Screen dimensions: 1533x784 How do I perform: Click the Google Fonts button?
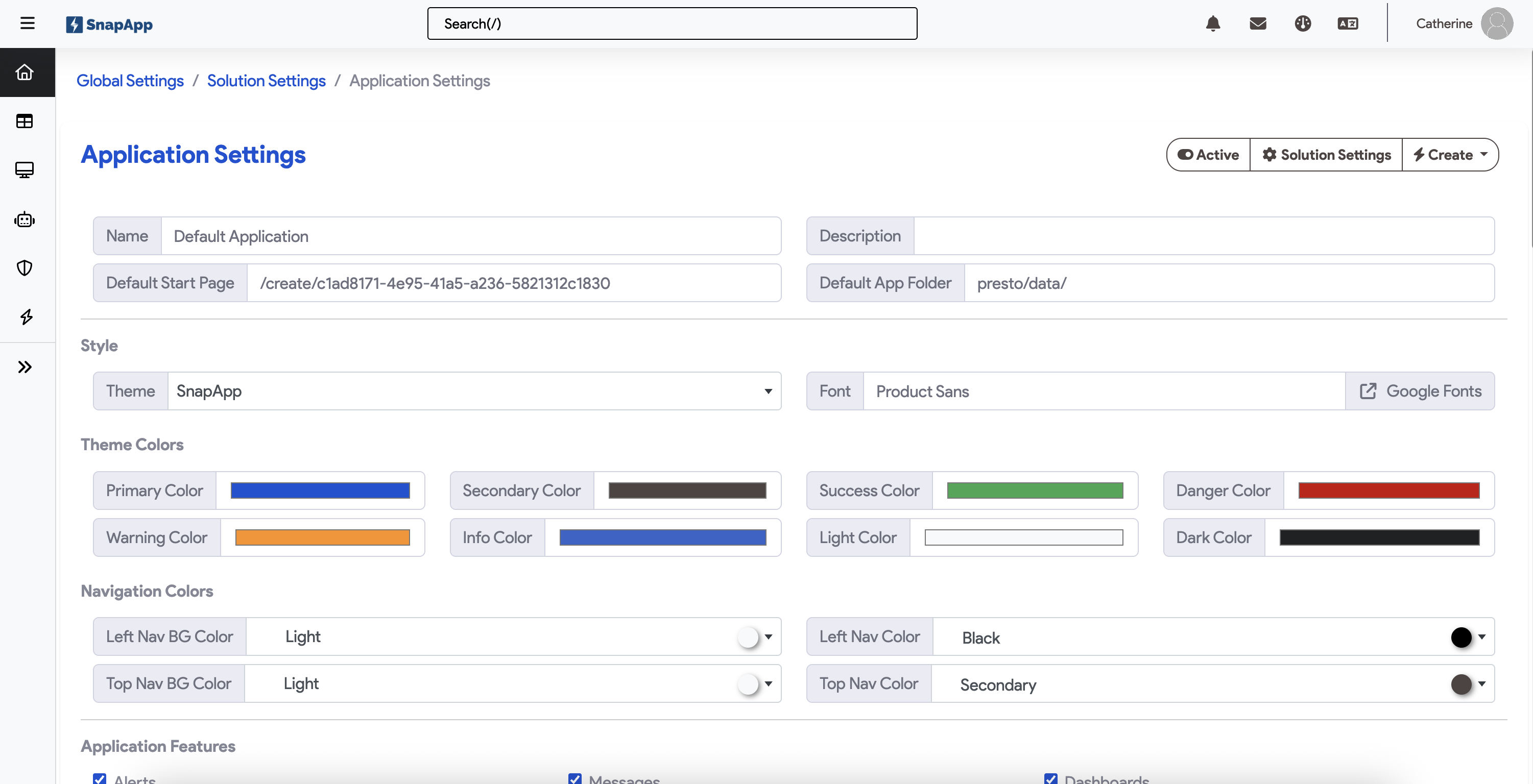point(1420,391)
